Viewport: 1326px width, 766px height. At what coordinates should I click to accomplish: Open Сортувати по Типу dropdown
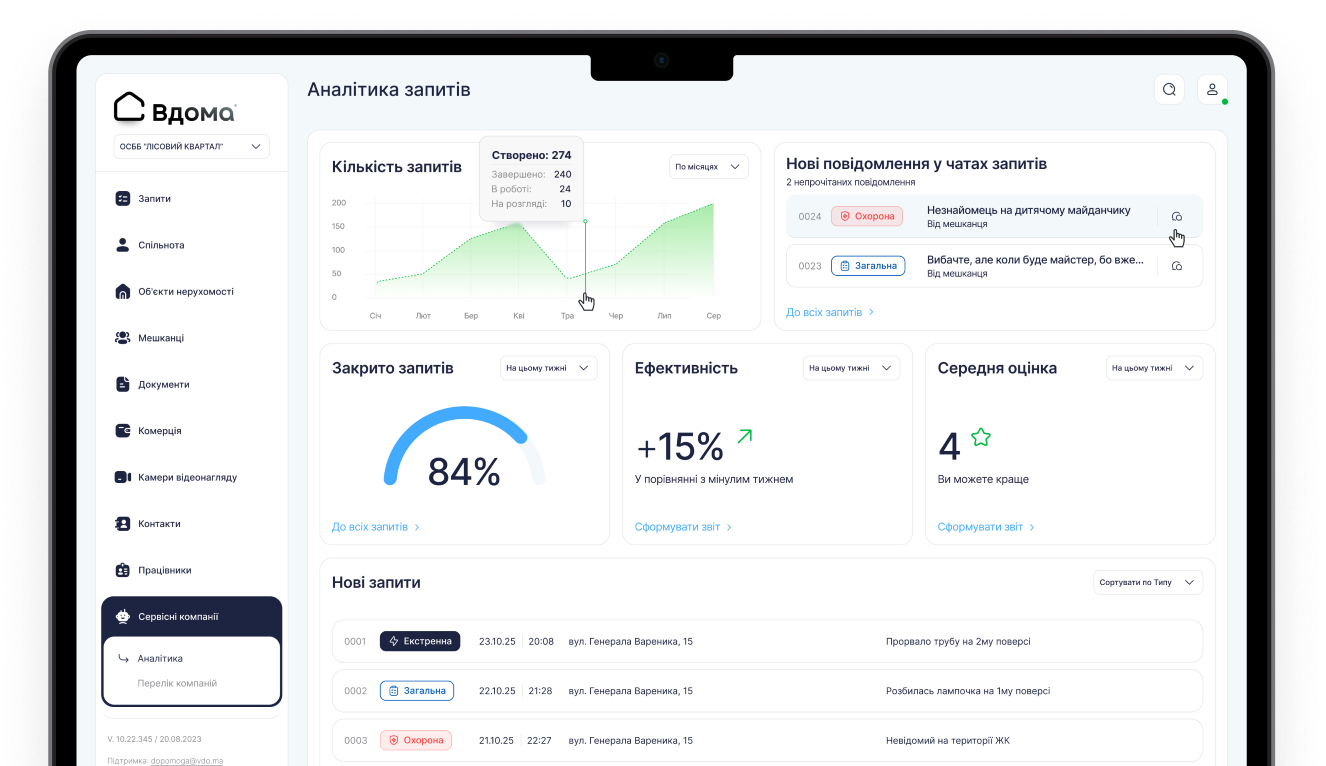[1148, 582]
